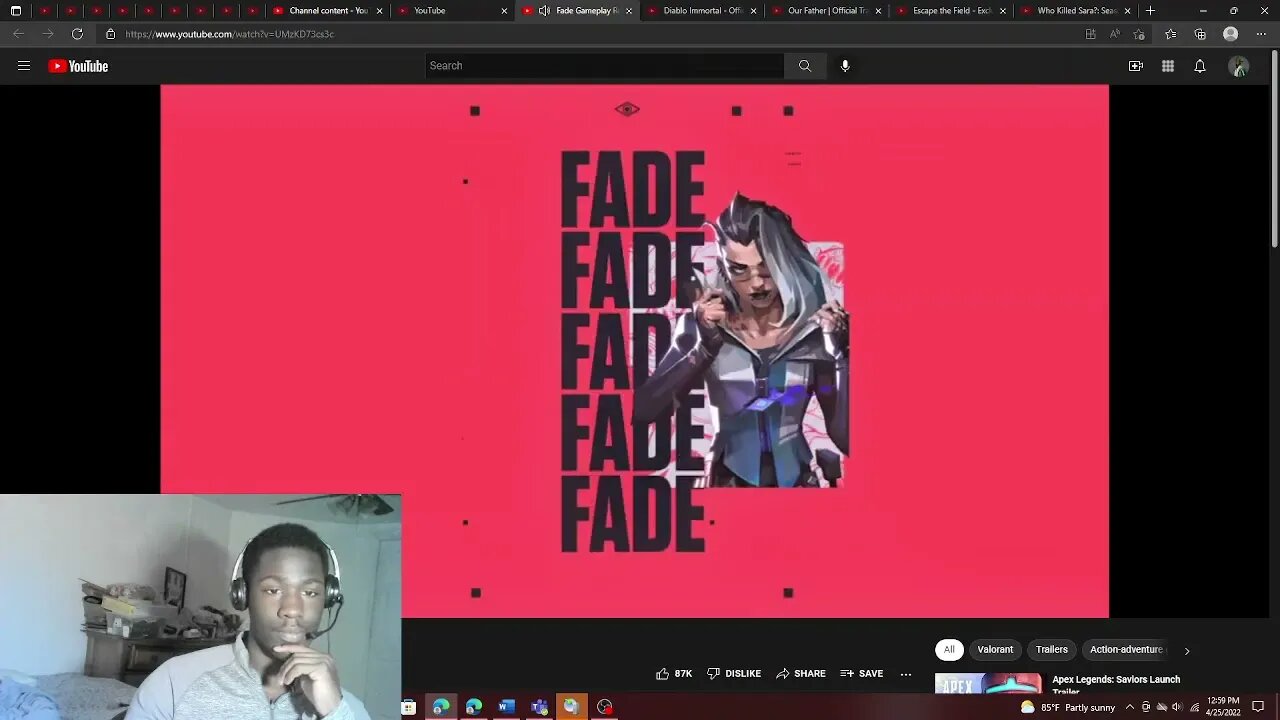This screenshot has height=720, width=1280.
Task: Open the more actions ellipsis menu
Action: pyautogui.click(x=906, y=674)
